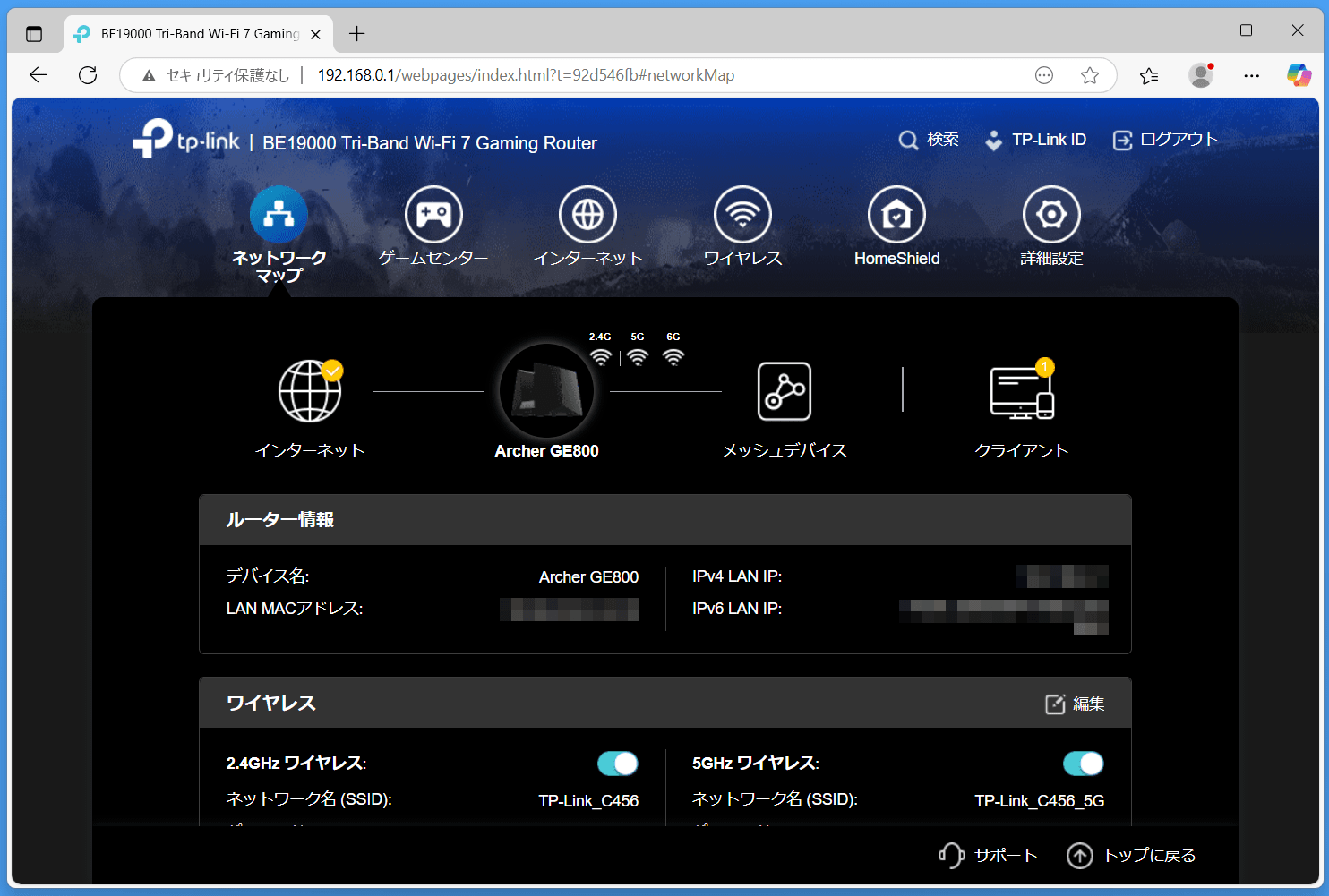1329x896 pixels.
Task: Click the 2.4G Wi-Fi signal icon
Action: click(x=601, y=357)
